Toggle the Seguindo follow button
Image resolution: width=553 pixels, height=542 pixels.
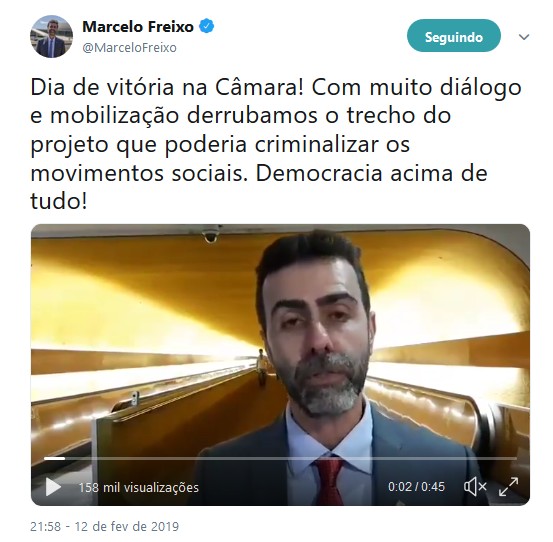click(x=454, y=36)
